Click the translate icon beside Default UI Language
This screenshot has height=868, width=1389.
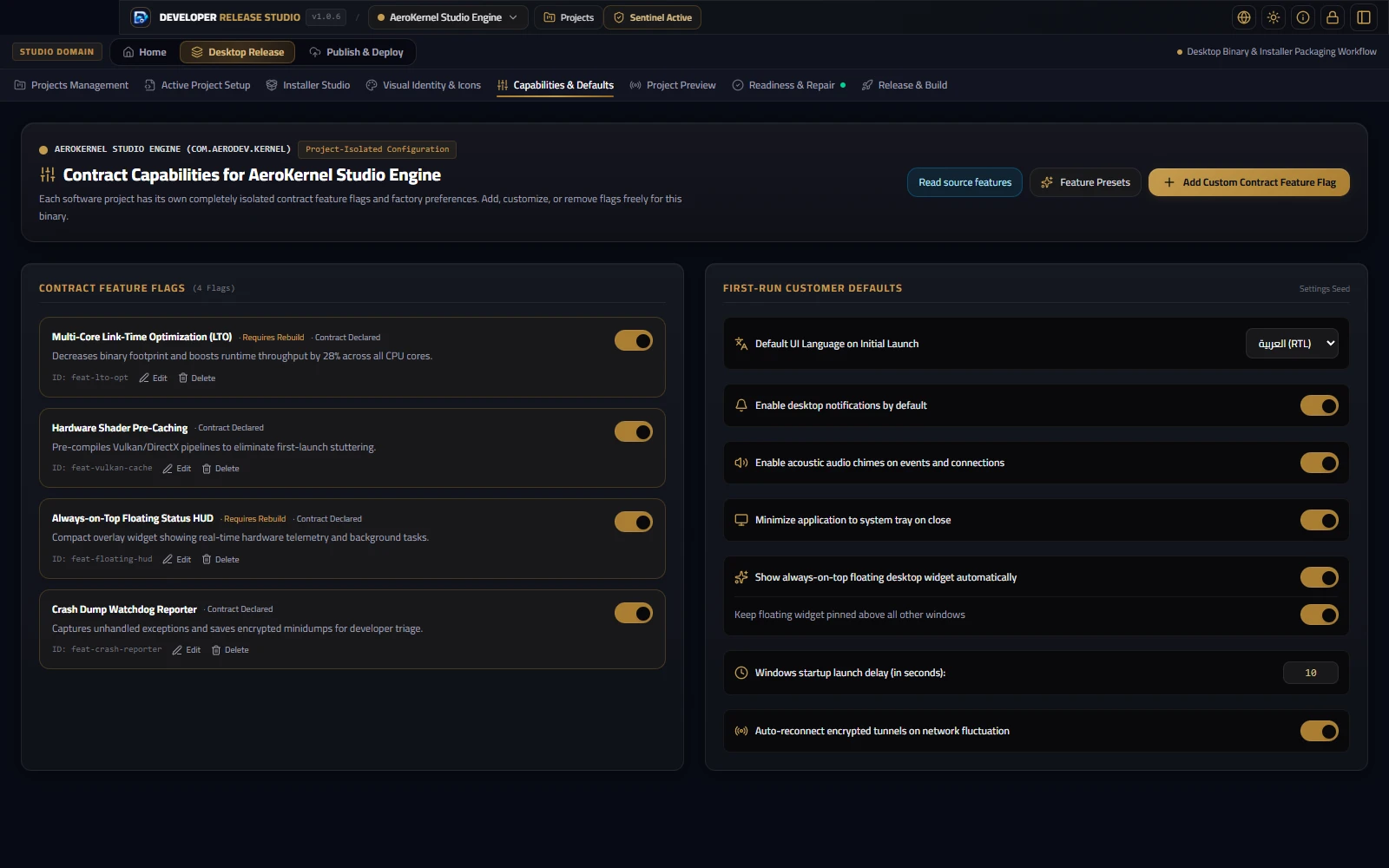point(741,344)
